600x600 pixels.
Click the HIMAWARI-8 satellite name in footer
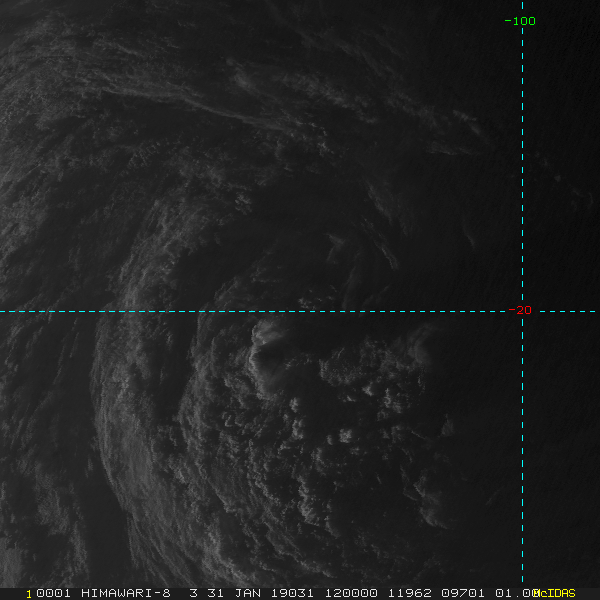(x=126, y=593)
